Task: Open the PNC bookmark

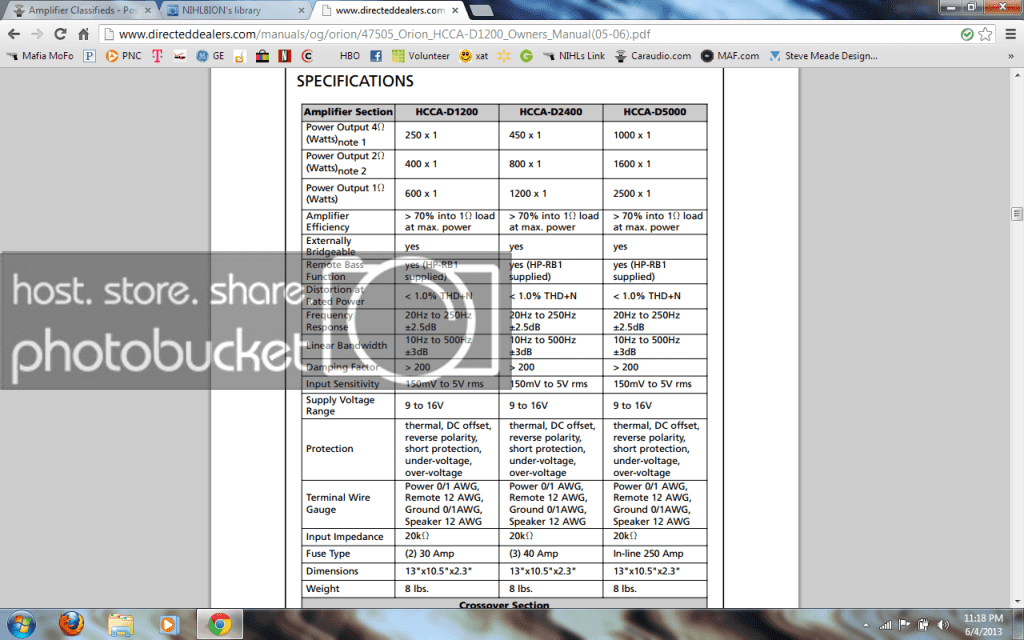Action: click(x=123, y=56)
